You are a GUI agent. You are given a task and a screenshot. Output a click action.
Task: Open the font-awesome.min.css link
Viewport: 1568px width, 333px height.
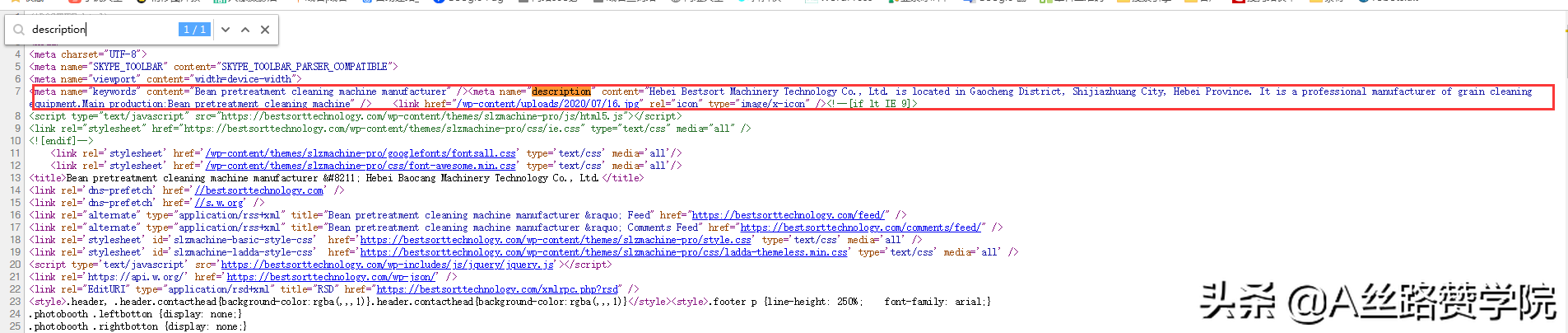coord(361,166)
